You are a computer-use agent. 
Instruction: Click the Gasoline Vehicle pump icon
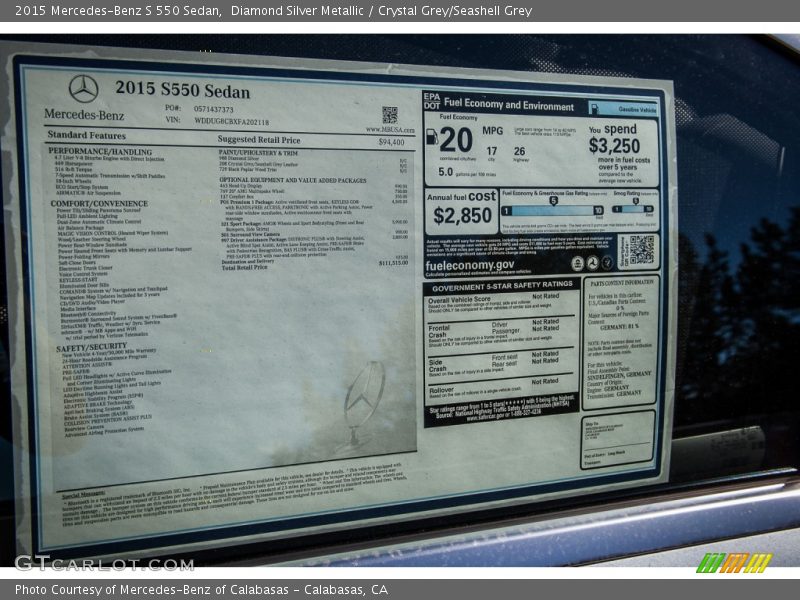click(596, 106)
